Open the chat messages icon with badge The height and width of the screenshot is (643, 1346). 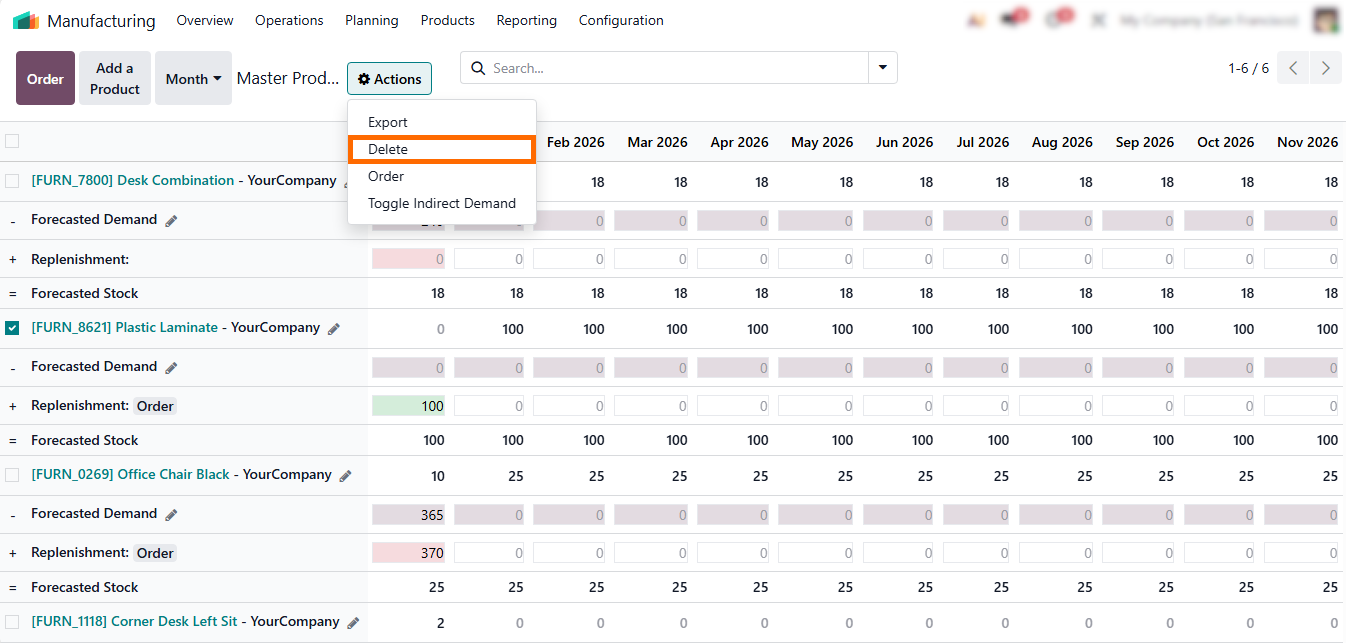pyautogui.click(x=1012, y=20)
